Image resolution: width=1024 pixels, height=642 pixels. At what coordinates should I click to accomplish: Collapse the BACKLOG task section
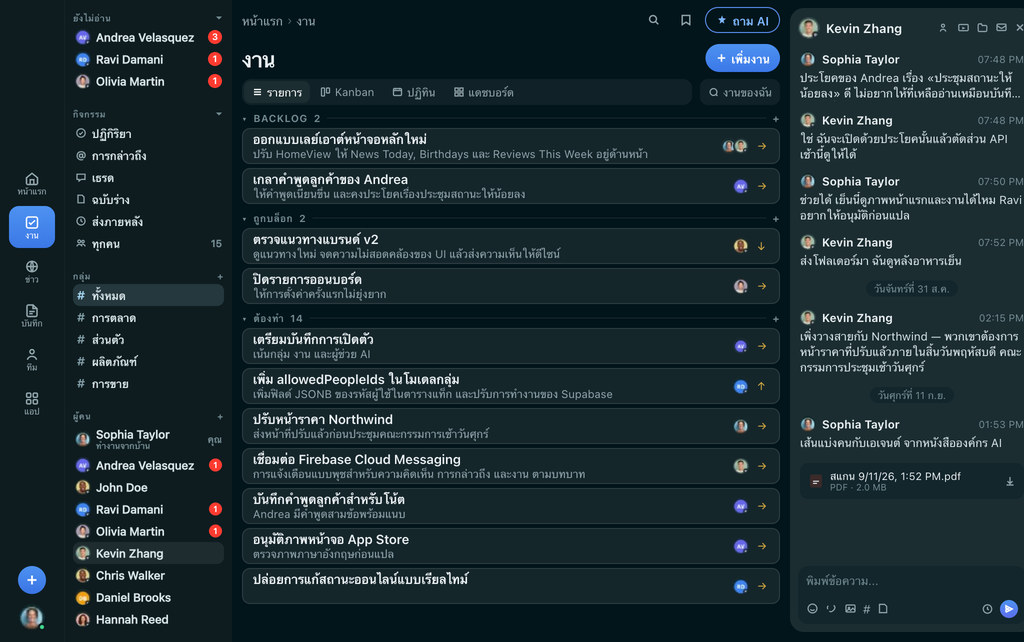tap(244, 119)
